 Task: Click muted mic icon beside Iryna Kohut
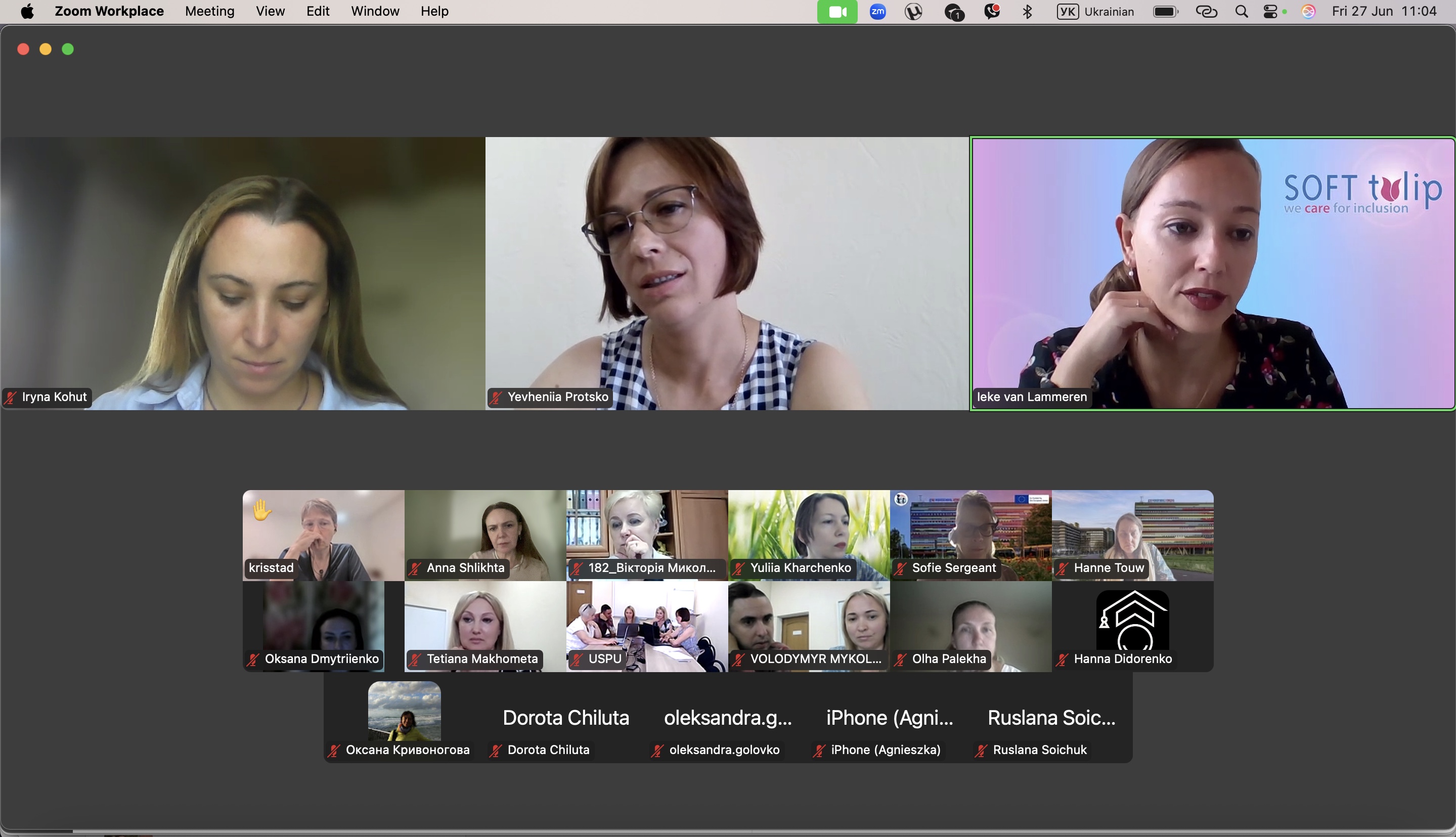pos(10,397)
